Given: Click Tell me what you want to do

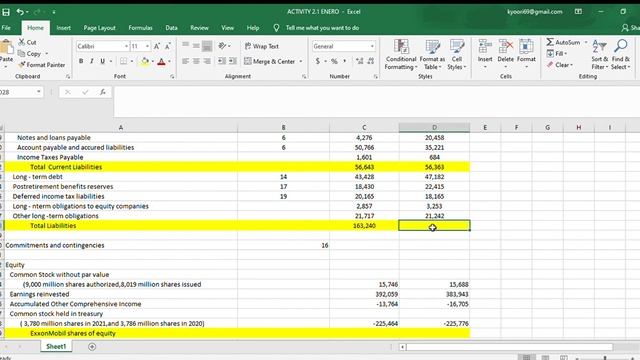Looking at the screenshot, I should 322,28.
